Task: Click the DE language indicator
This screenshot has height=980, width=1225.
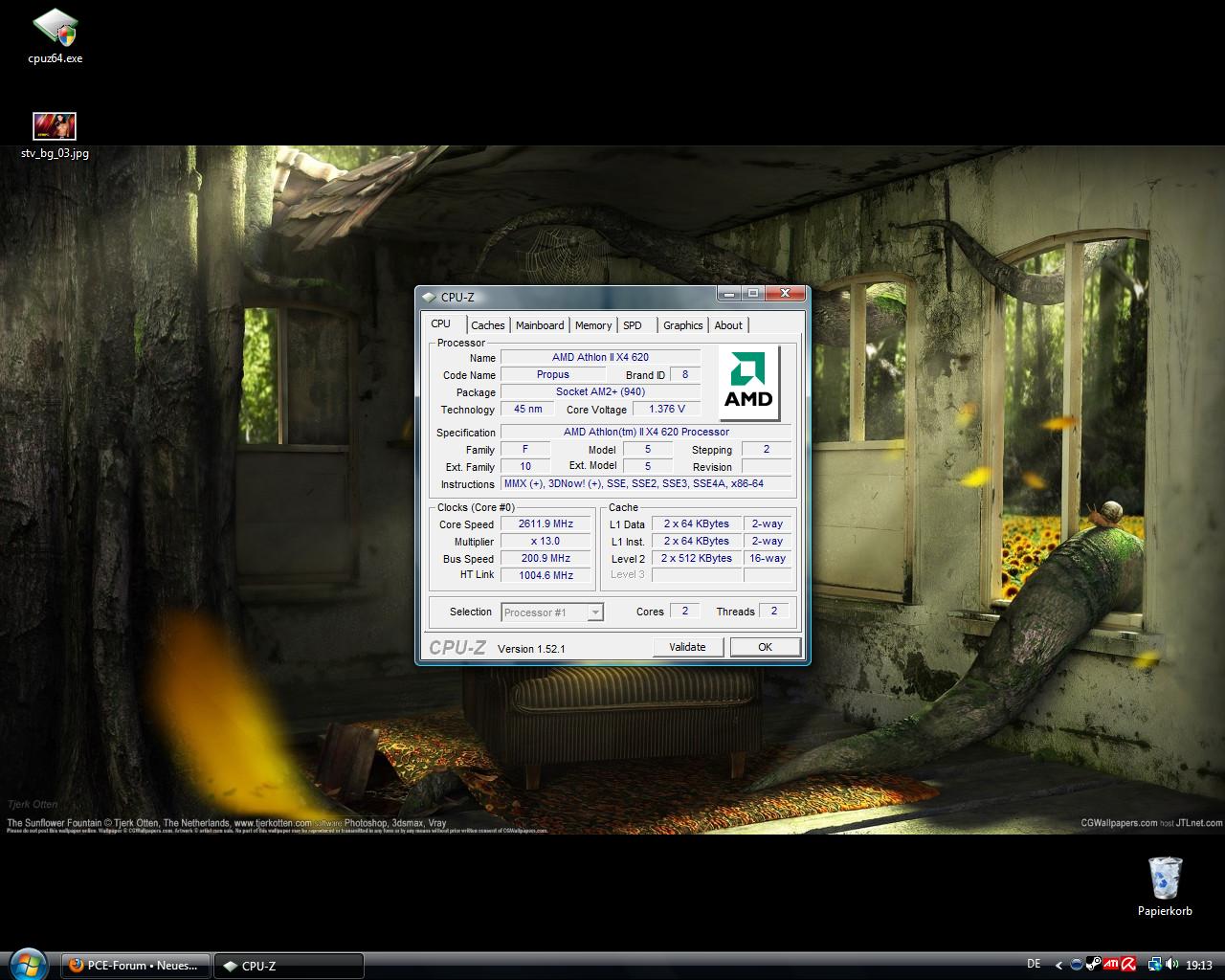Action: [1034, 965]
